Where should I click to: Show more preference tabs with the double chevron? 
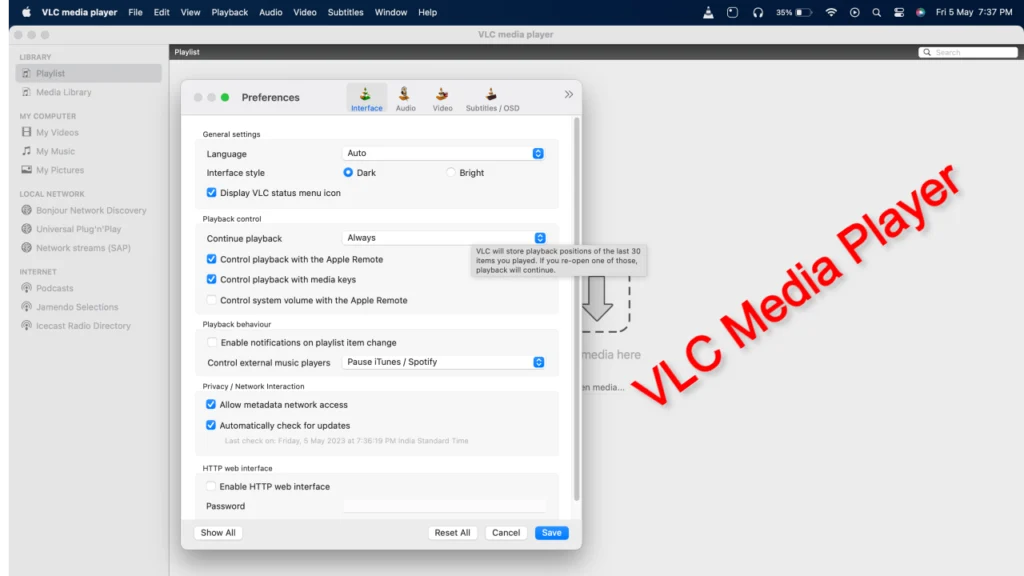click(x=569, y=94)
